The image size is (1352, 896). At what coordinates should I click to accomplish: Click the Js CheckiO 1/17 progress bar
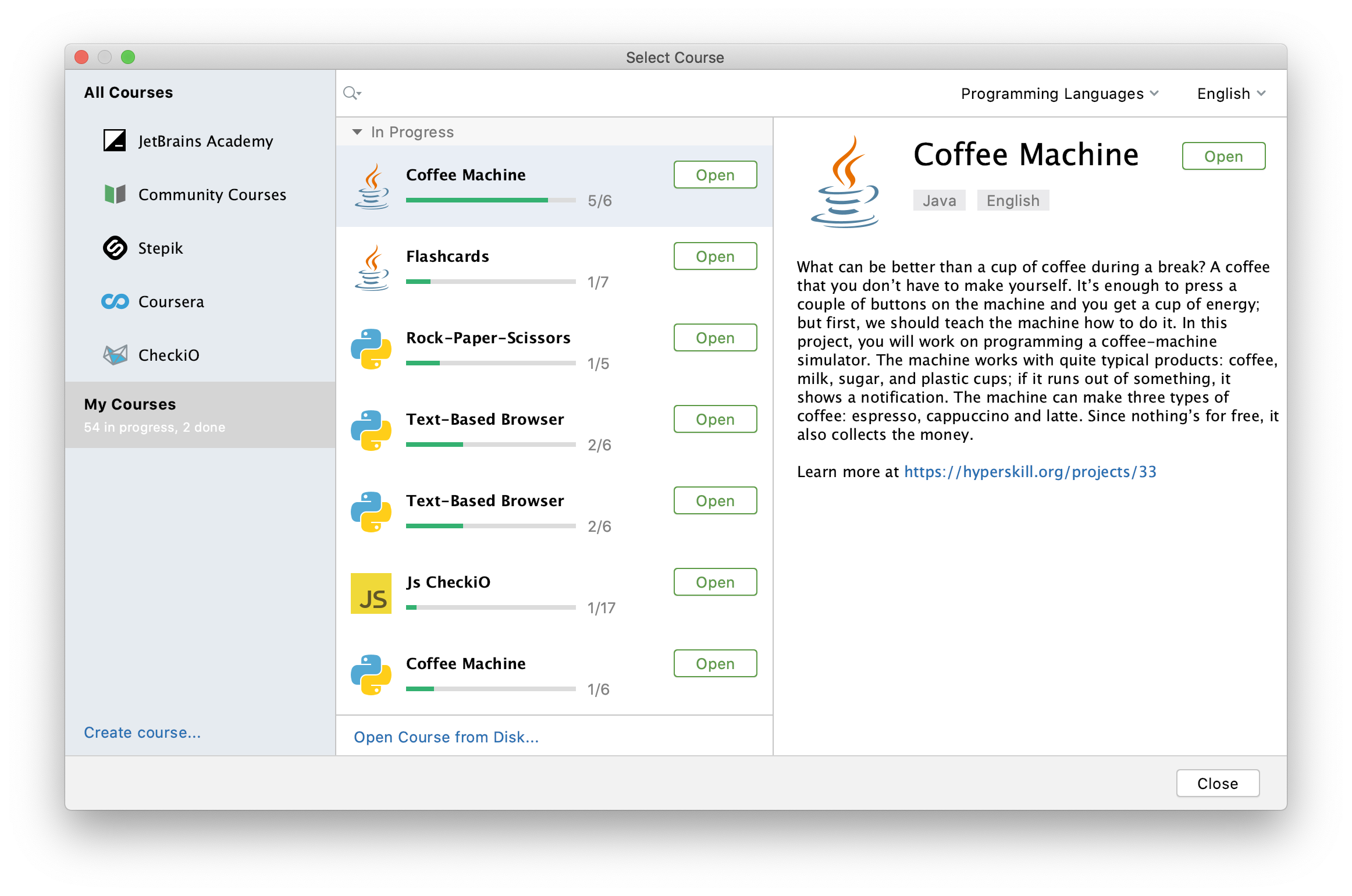491,607
